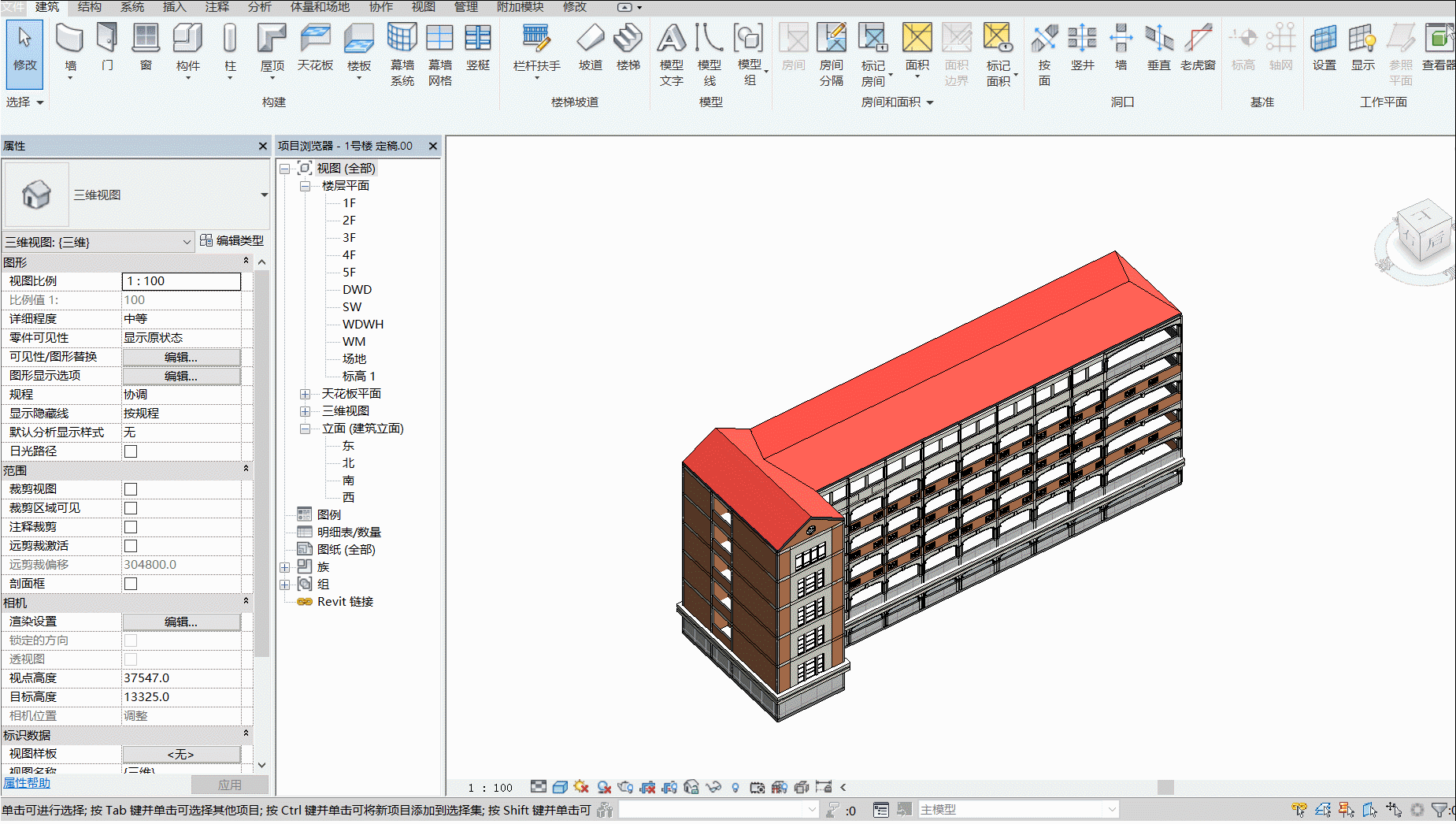This screenshot has width=1456, height=824.
Task: Click the 竖井 shaft opening icon
Action: coord(1082,38)
